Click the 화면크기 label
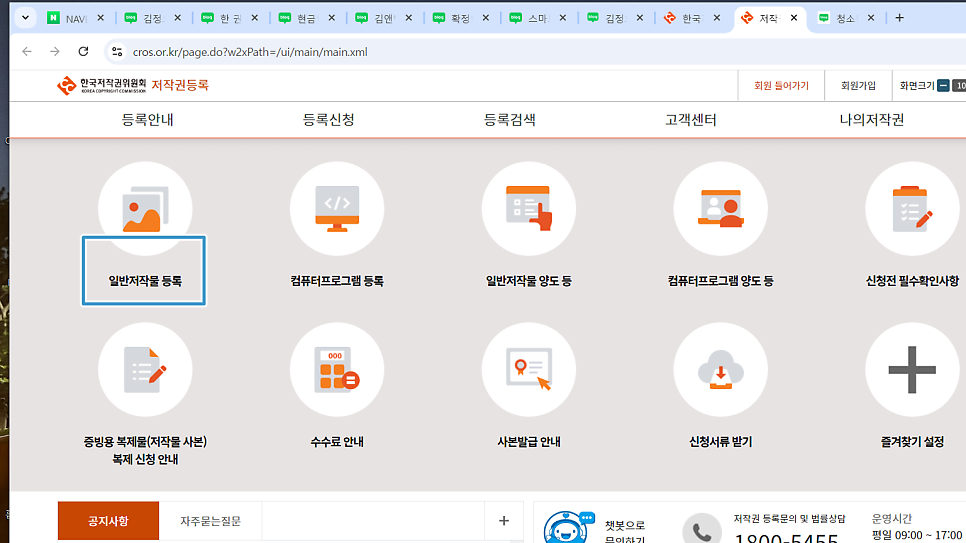This screenshot has width=966, height=543. [917, 86]
